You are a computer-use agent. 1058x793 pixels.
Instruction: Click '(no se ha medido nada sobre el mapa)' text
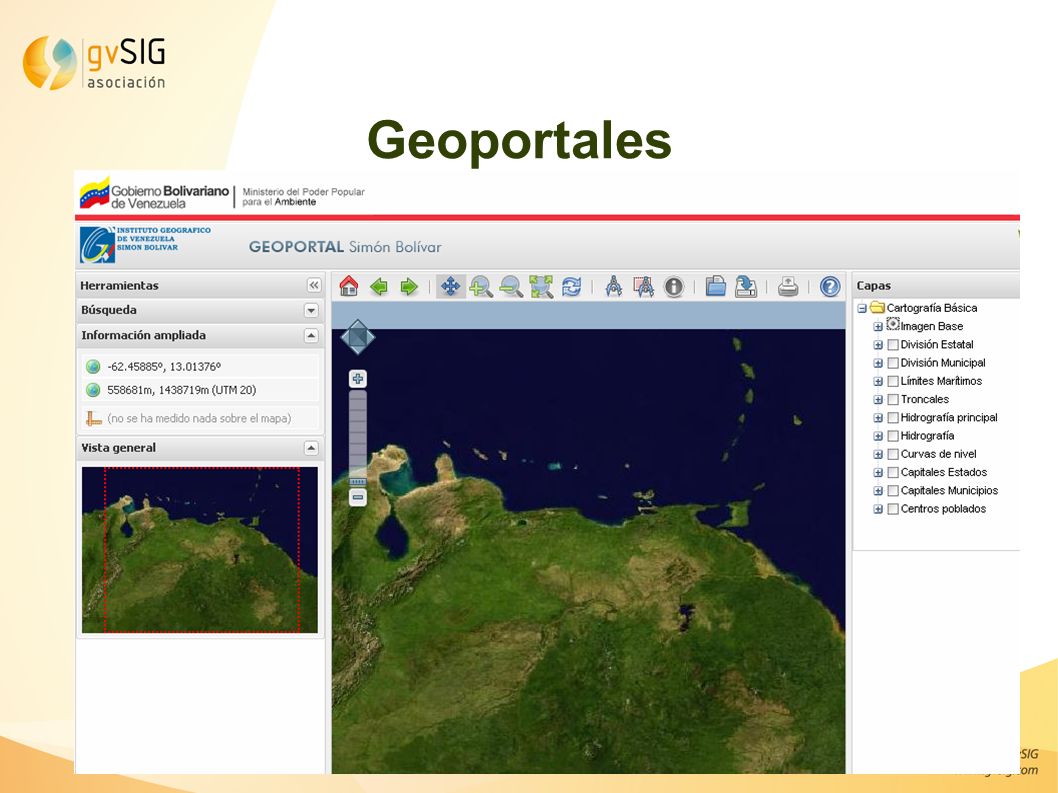[199, 418]
